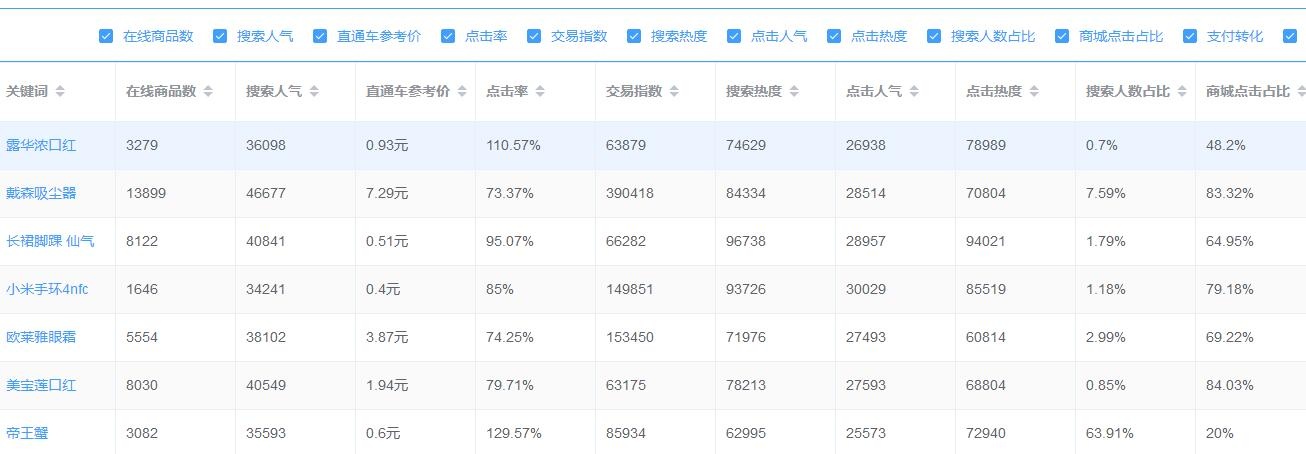The image size is (1306, 454).
Task: Uncheck the 搜索人数占比 checkbox
Action: 934,36
